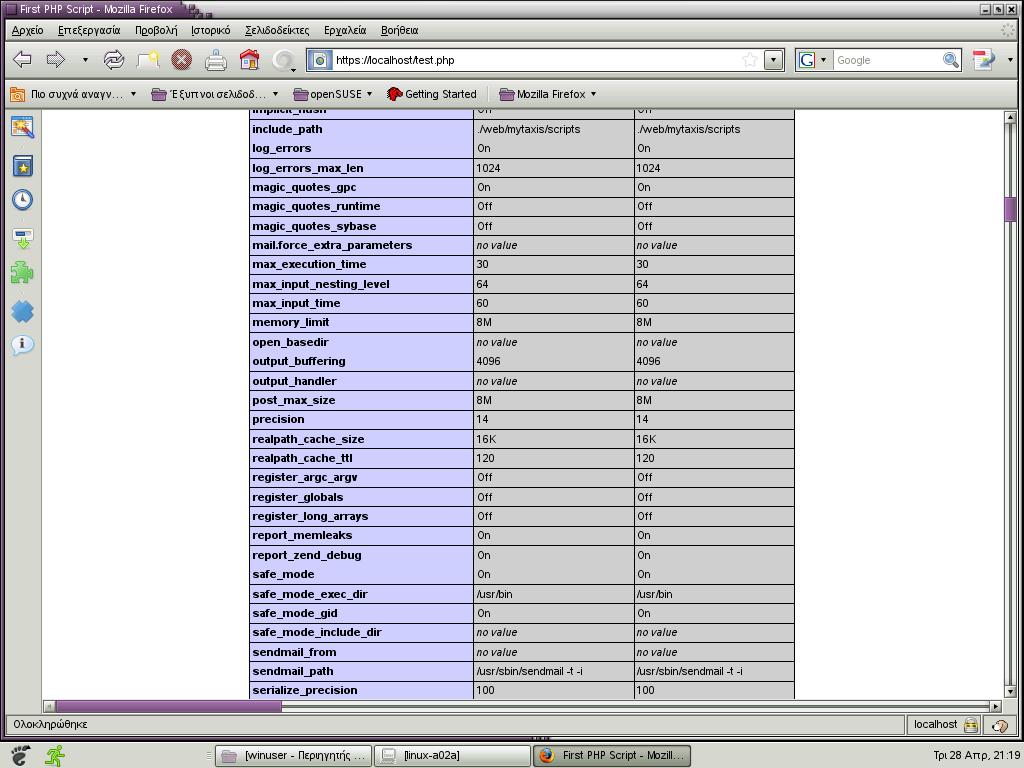Click the safe_mode_exec_dir directive name
1024x768 pixels.
[x=310, y=594]
